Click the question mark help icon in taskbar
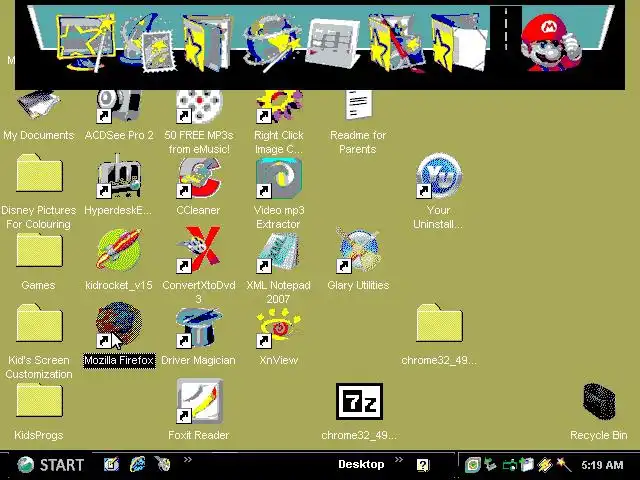640x480 pixels. pyautogui.click(x=423, y=465)
